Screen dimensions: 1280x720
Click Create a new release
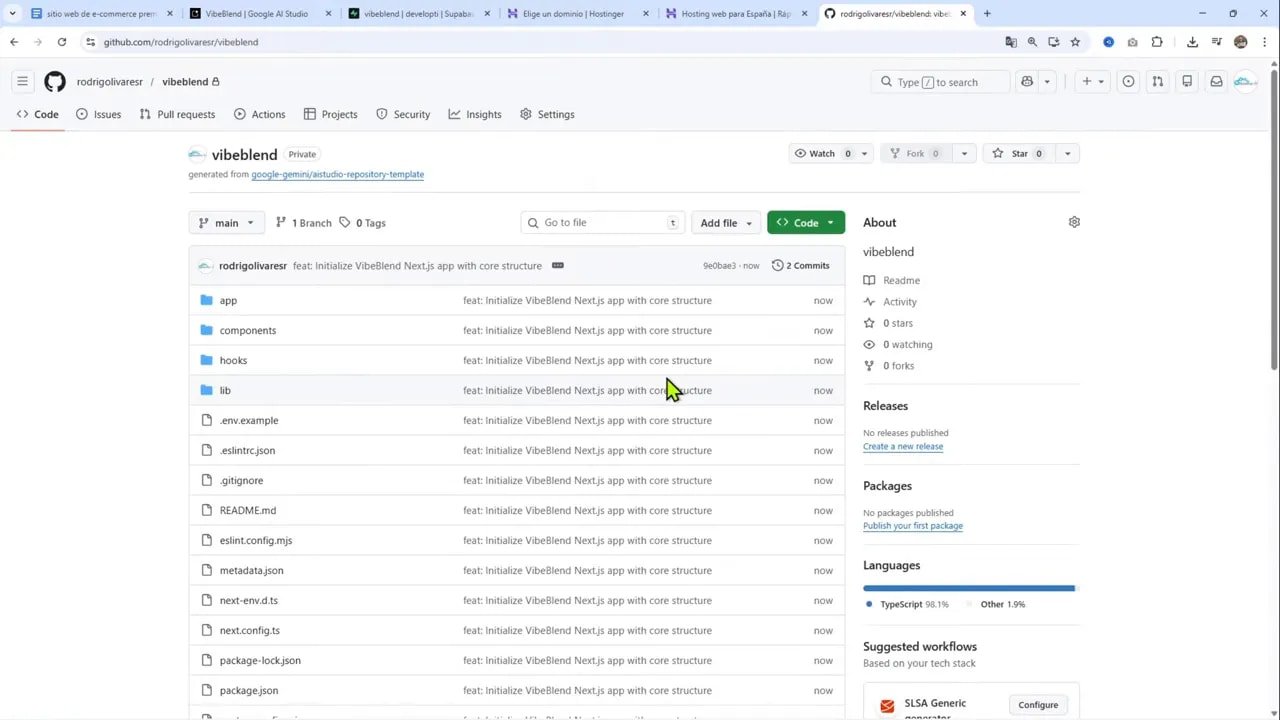(902, 446)
